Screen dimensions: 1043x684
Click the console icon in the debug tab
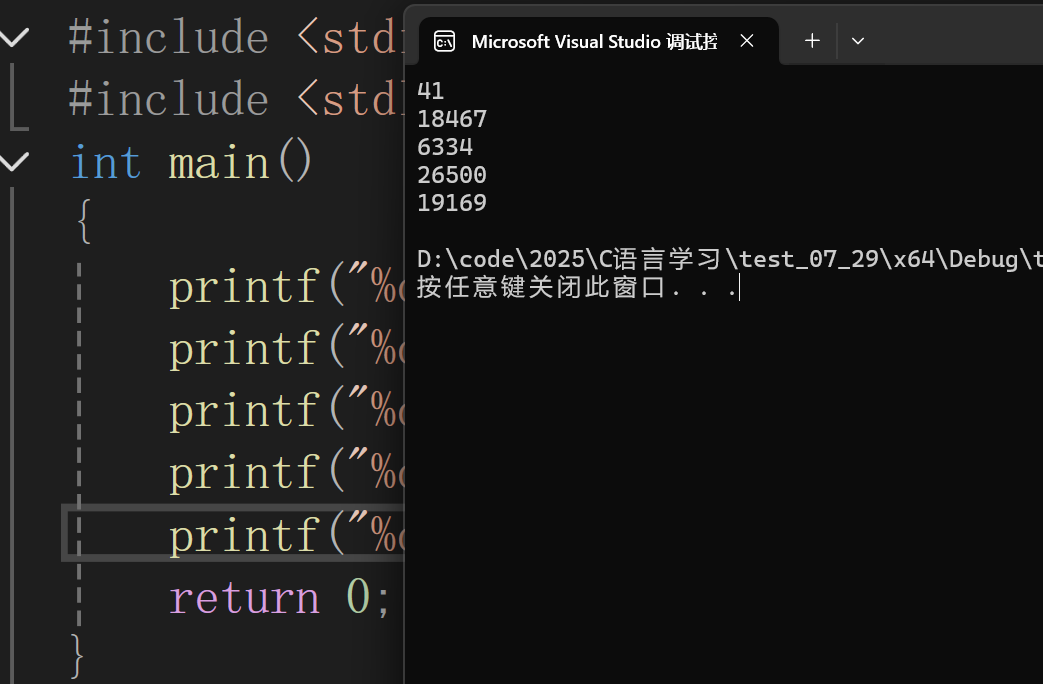(444, 41)
